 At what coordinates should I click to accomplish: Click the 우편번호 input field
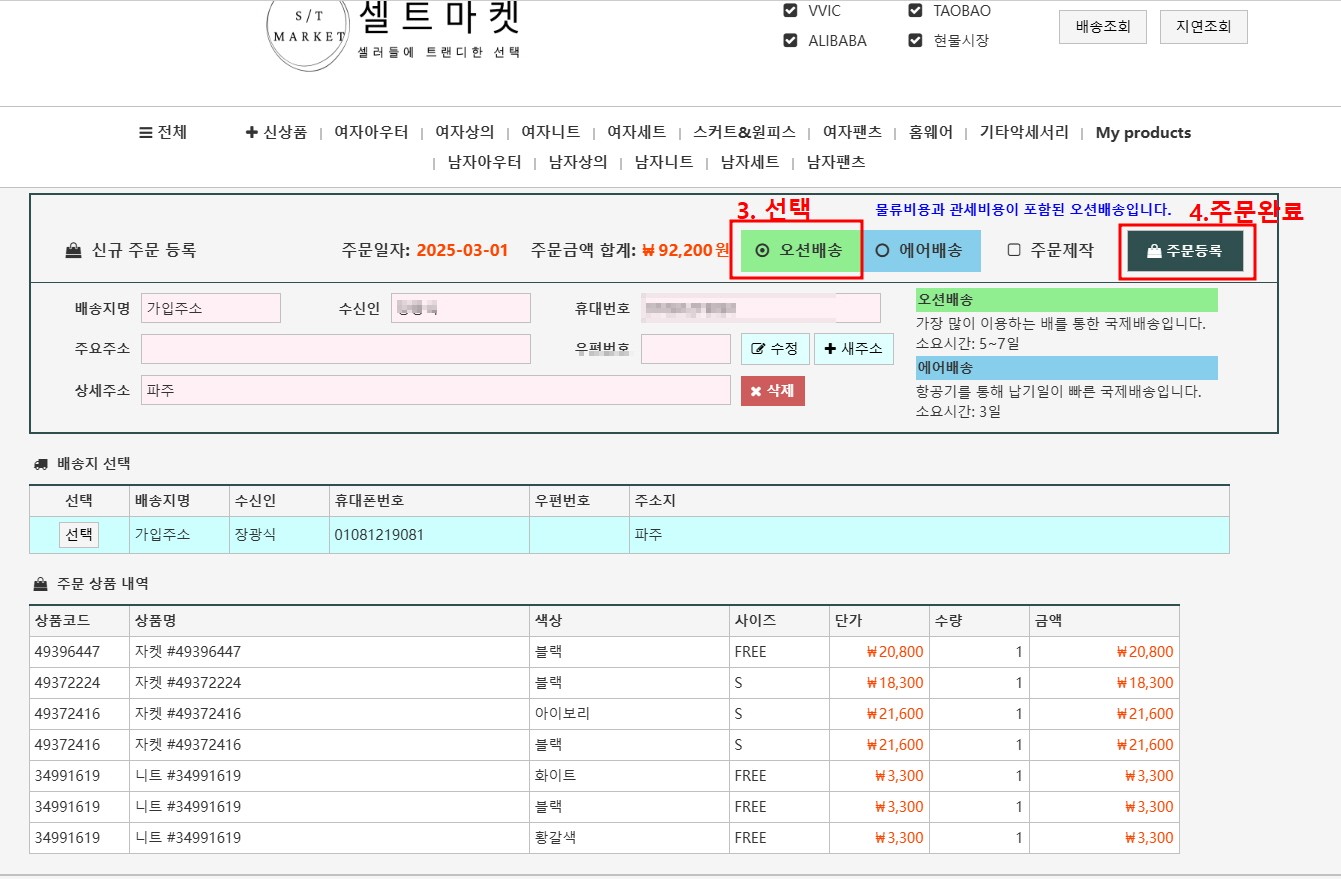(x=686, y=349)
